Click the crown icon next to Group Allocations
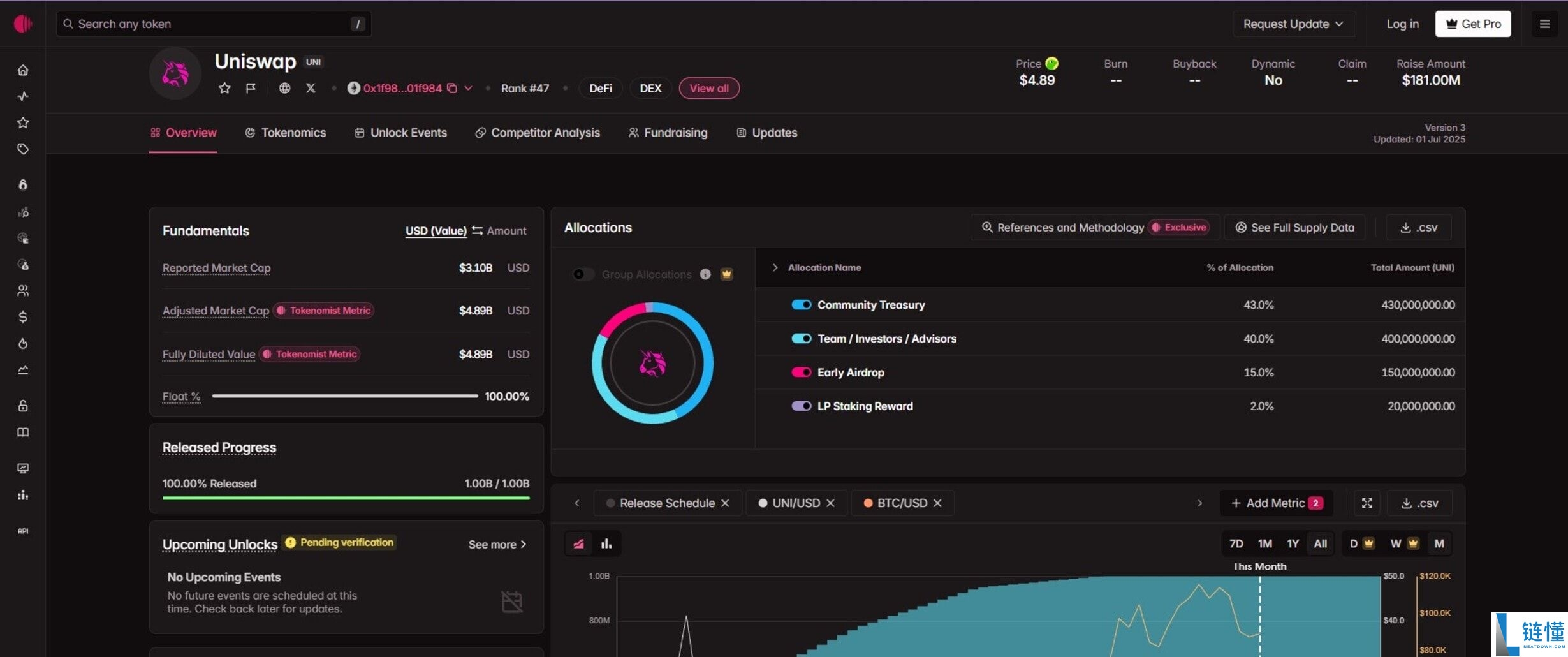This screenshot has height=657, width=1568. coord(726,274)
